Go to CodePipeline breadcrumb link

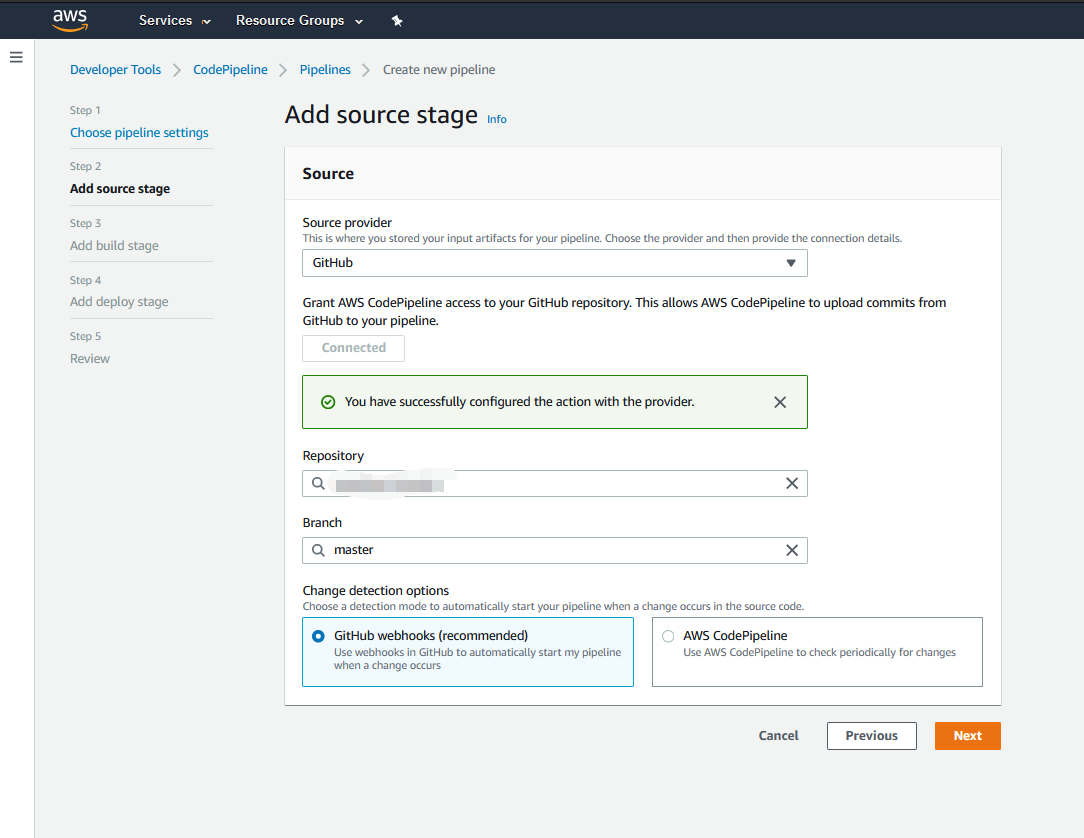coord(230,70)
